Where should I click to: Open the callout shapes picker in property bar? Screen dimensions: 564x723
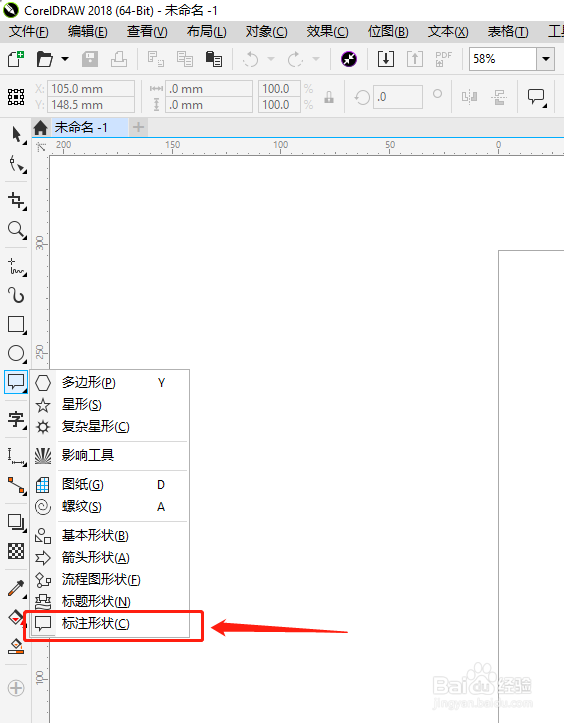pos(536,97)
